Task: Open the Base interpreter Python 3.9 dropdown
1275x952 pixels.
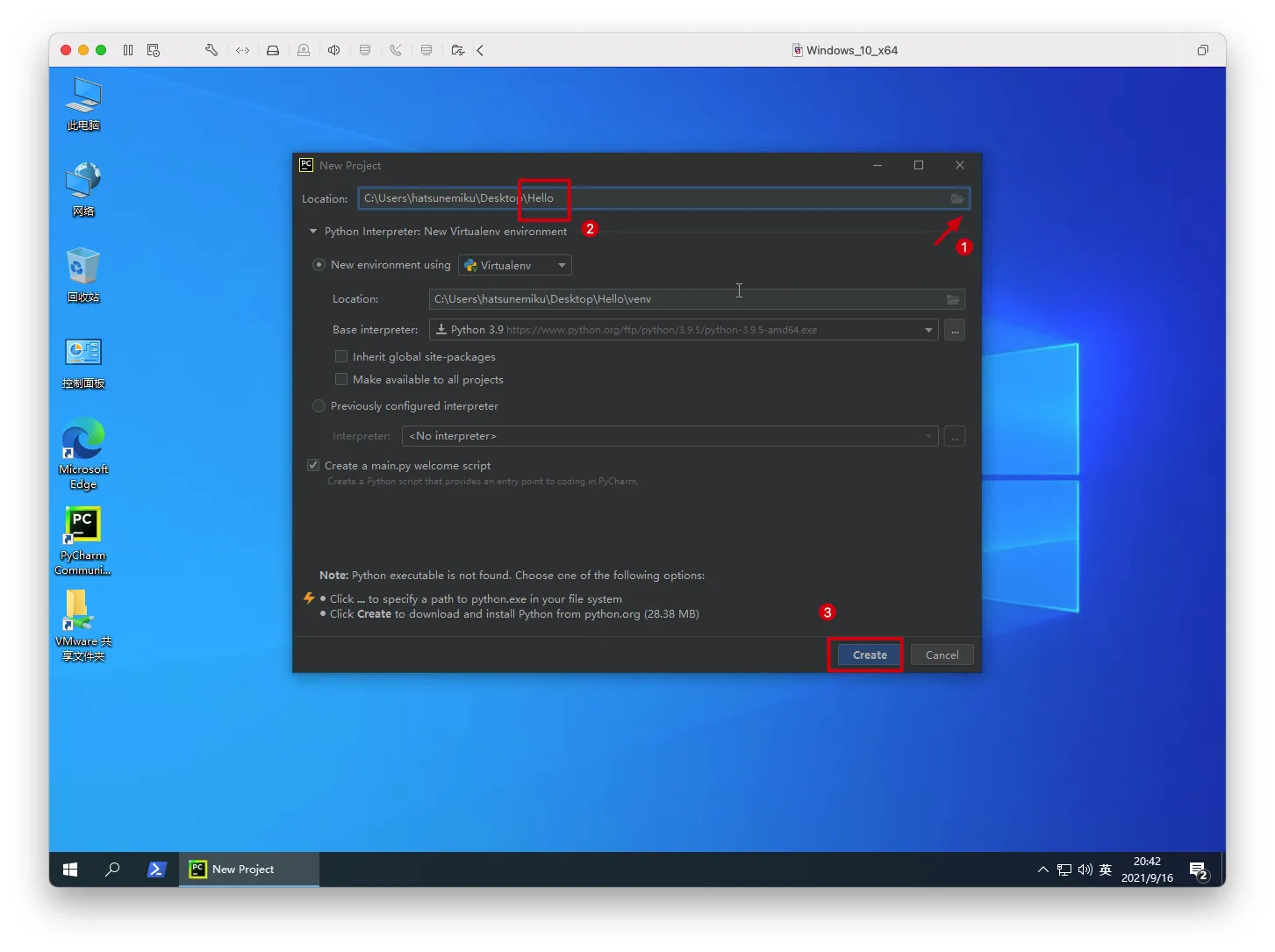Action: [684, 330]
